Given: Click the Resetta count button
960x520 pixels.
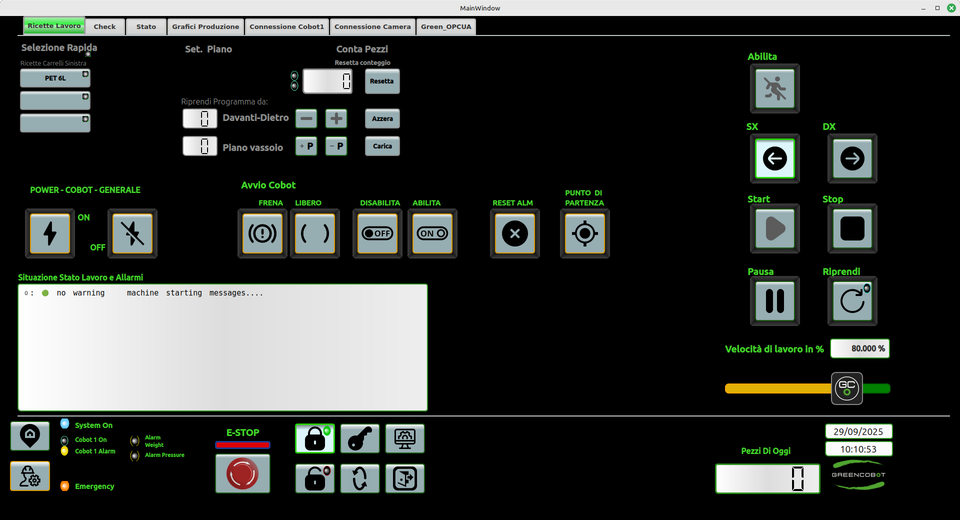Looking at the screenshot, I should [382, 81].
